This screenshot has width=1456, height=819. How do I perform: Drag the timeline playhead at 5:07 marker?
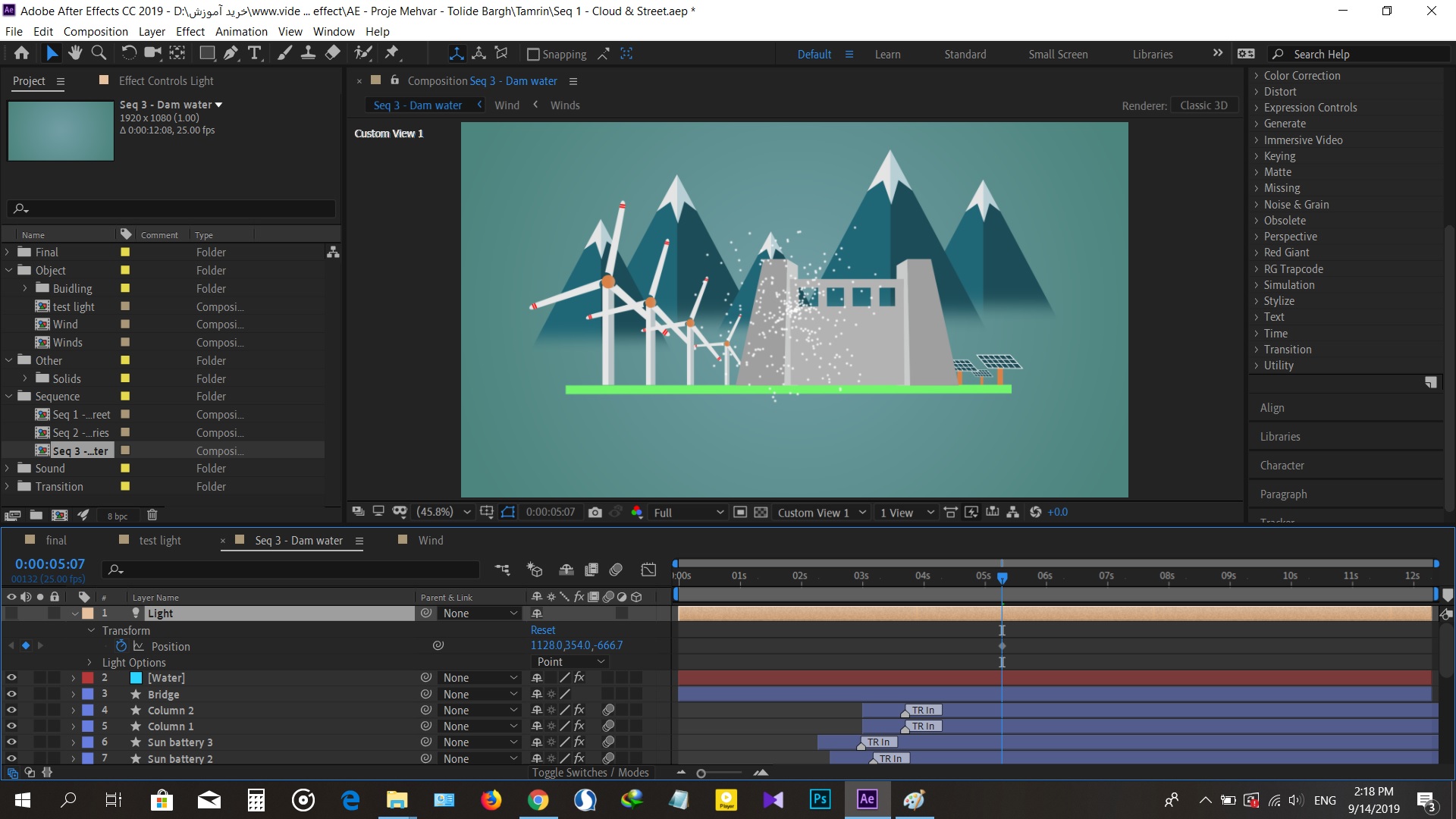click(x=1002, y=576)
